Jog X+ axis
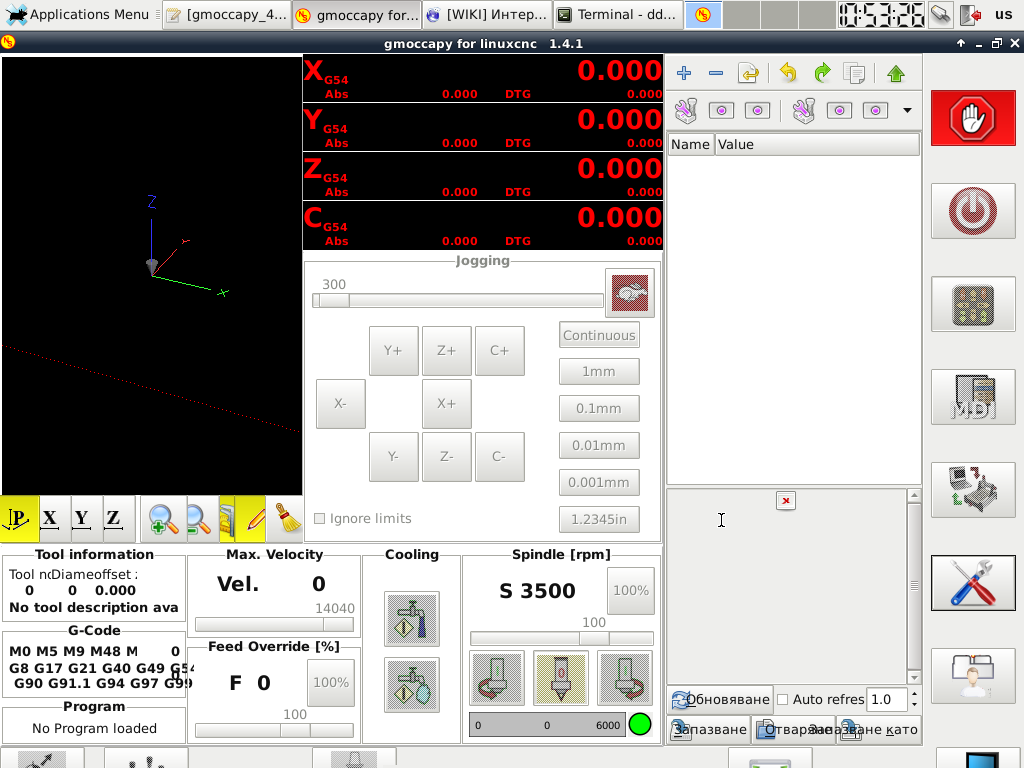Image resolution: width=1024 pixels, height=768 pixels. (447, 404)
